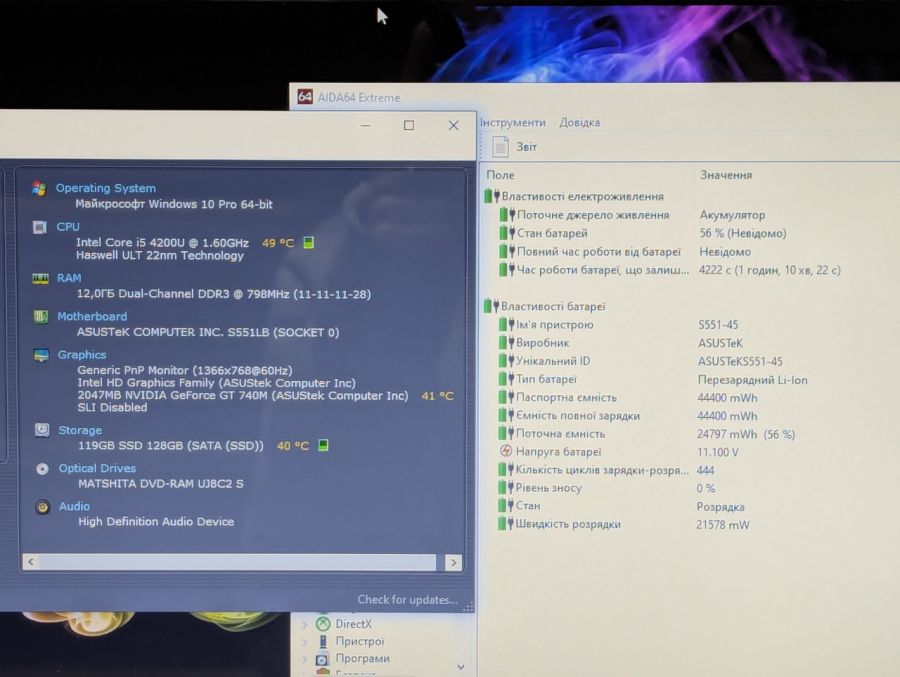This screenshot has width=900, height=677.
Task: Click the green CPU temperature indicator
Action: [309, 242]
